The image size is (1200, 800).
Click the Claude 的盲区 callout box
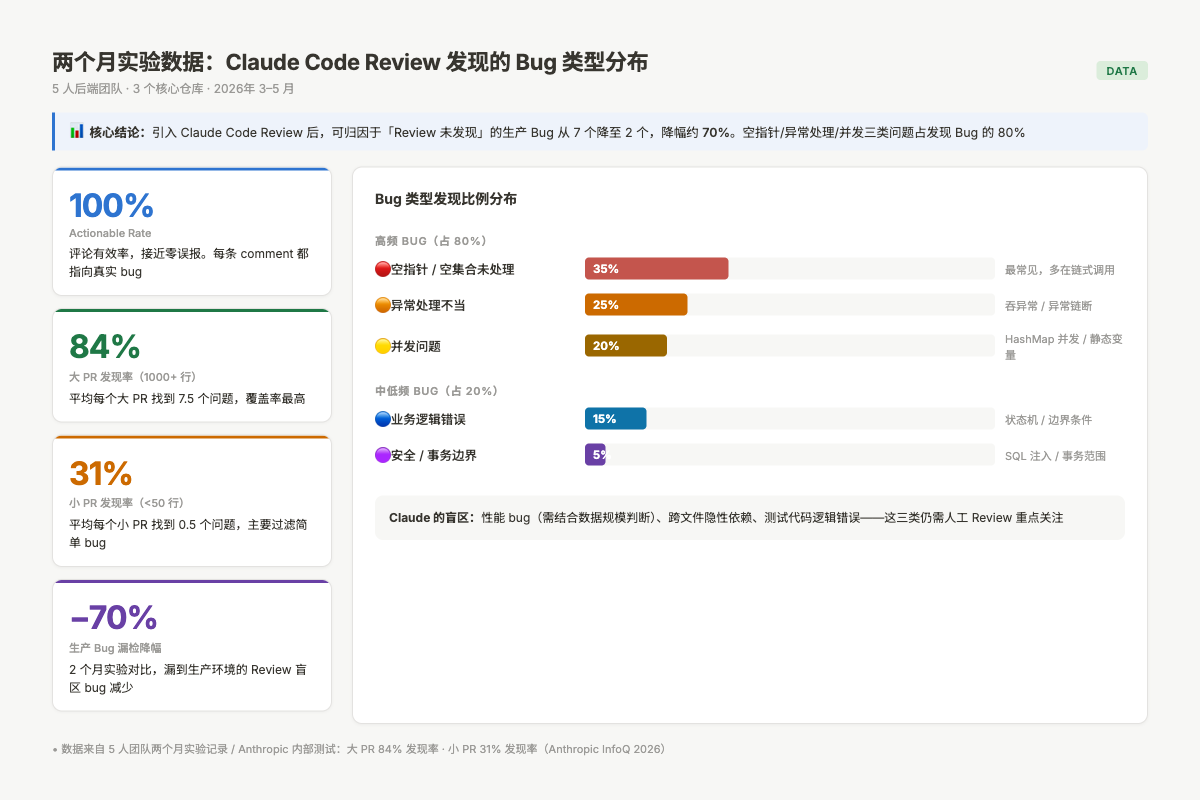(x=750, y=518)
